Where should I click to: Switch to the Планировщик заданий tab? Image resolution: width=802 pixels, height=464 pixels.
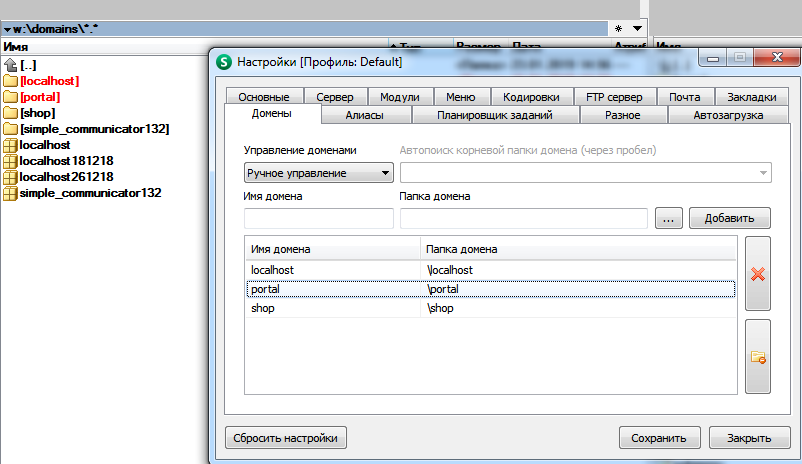(495, 115)
